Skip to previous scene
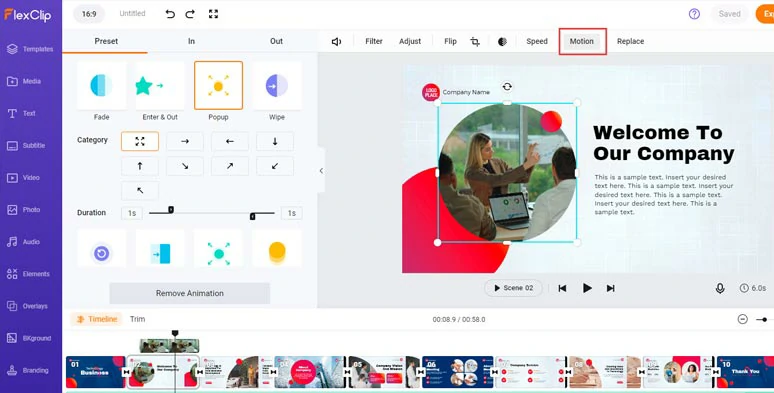The image size is (774, 393). 562,288
